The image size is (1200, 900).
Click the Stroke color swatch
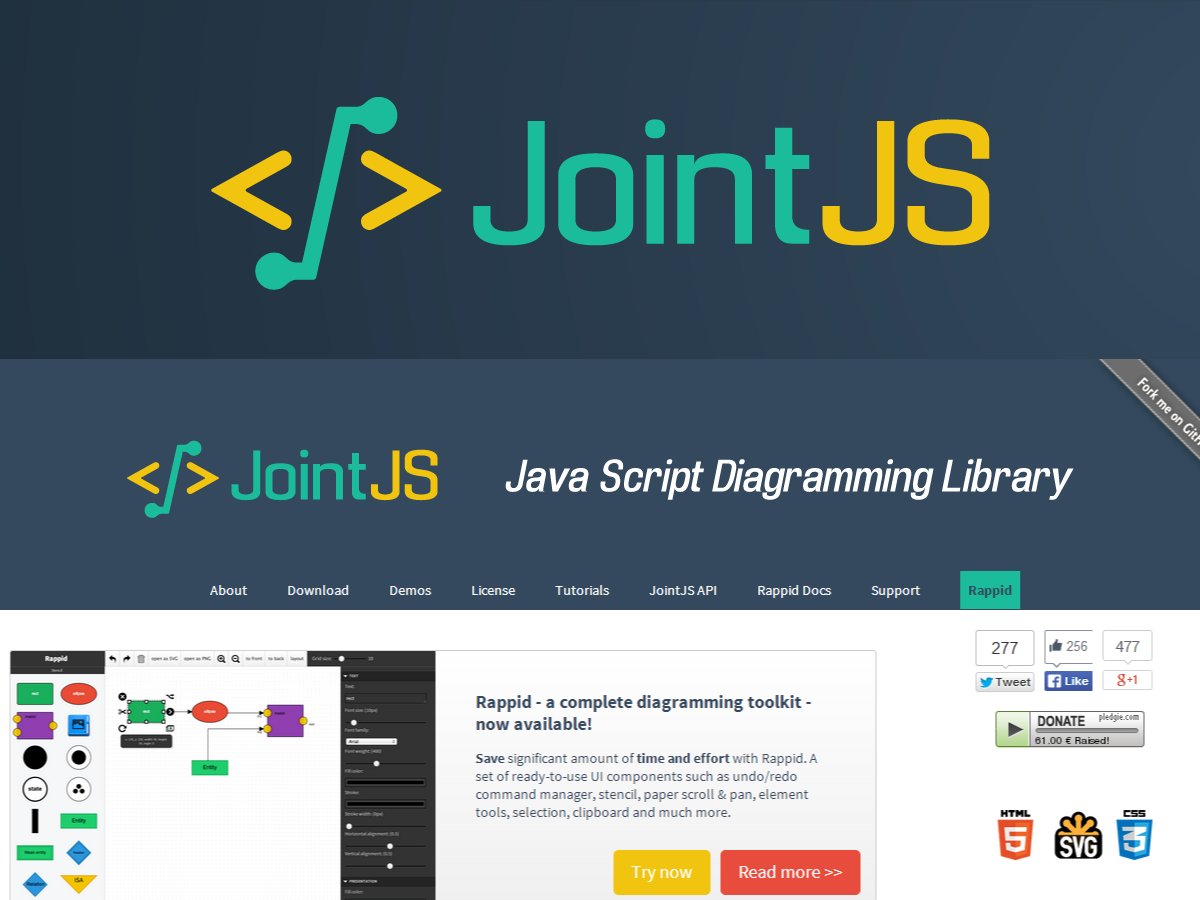[x=385, y=804]
